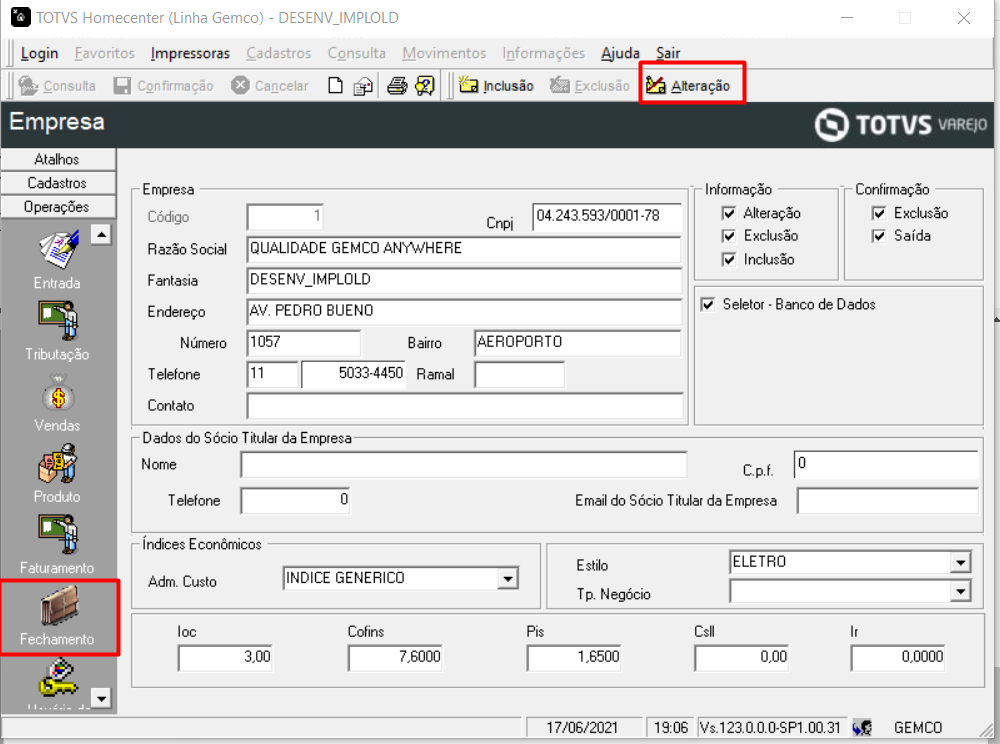Toggle Seletor - Banco de Dados checkbox
The height and width of the screenshot is (744, 1000).
point(708,305)
